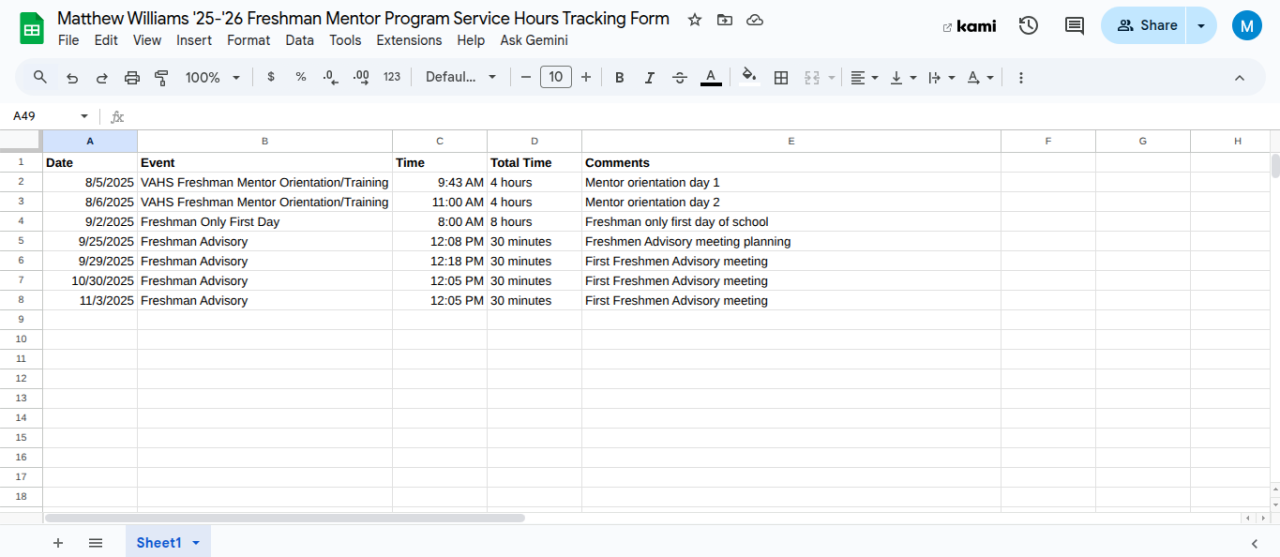The image size is (1280, 557).
Task: Open the text color picker
Action: [x=711, y=77]
